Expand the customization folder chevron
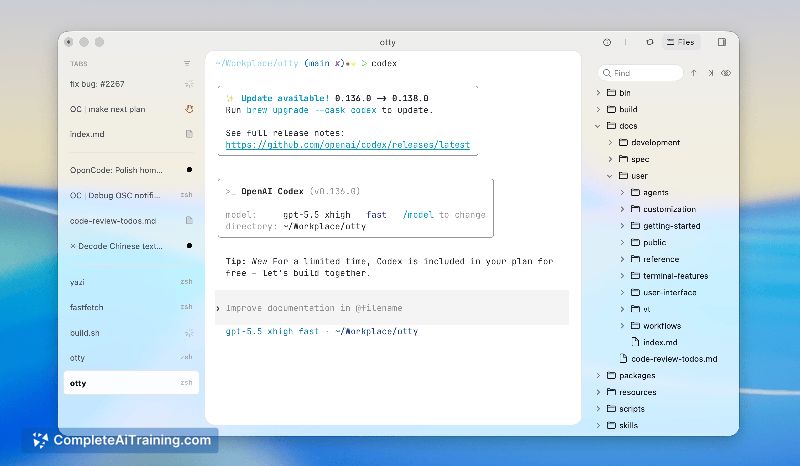This screenshot has height=466, width=800. coord(622,209)
